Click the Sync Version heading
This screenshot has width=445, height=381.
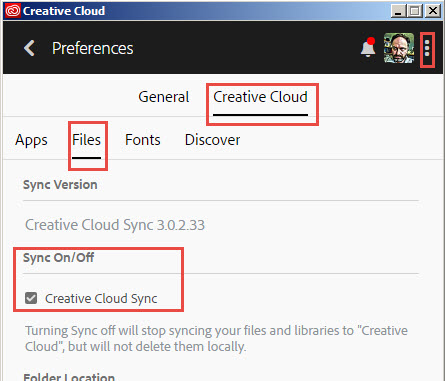point(60,185)
